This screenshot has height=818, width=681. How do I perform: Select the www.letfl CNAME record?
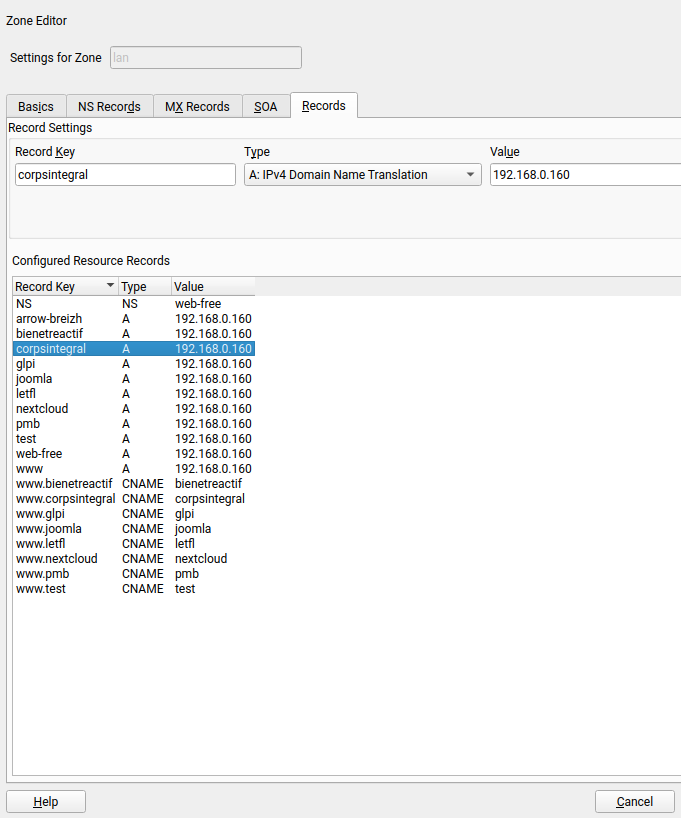134,544
